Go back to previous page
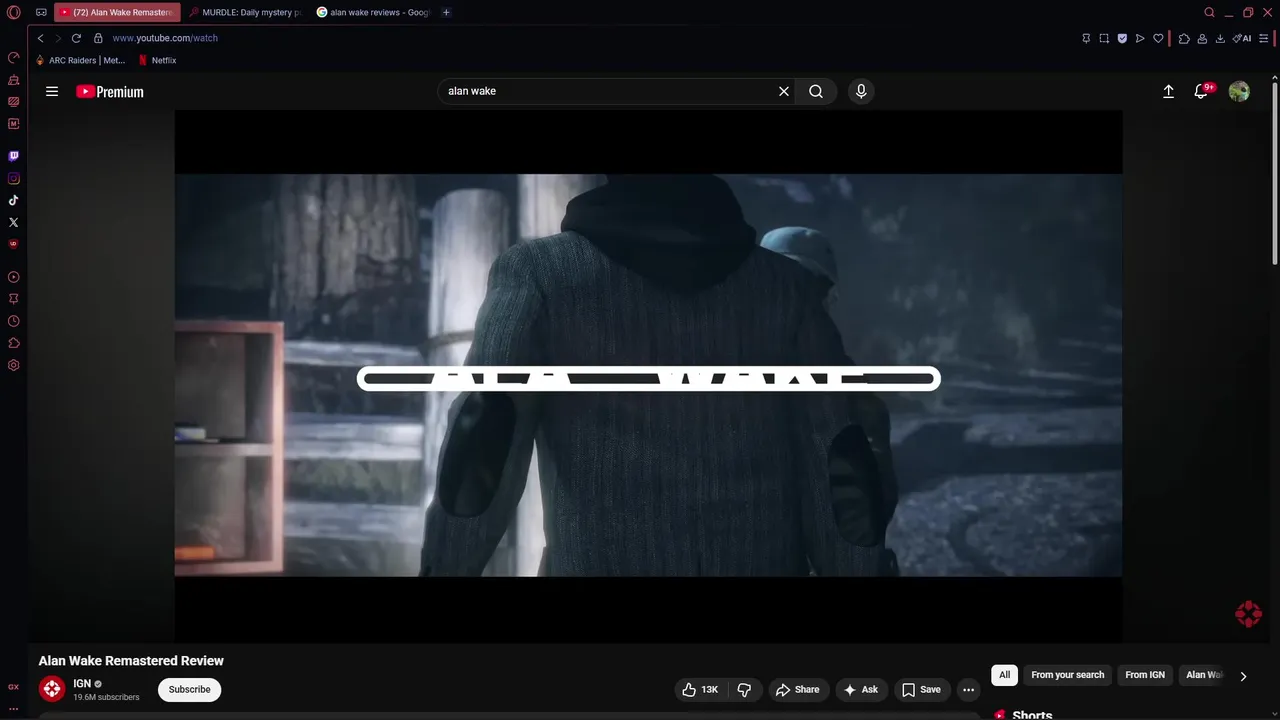 [x=40, y=38]
